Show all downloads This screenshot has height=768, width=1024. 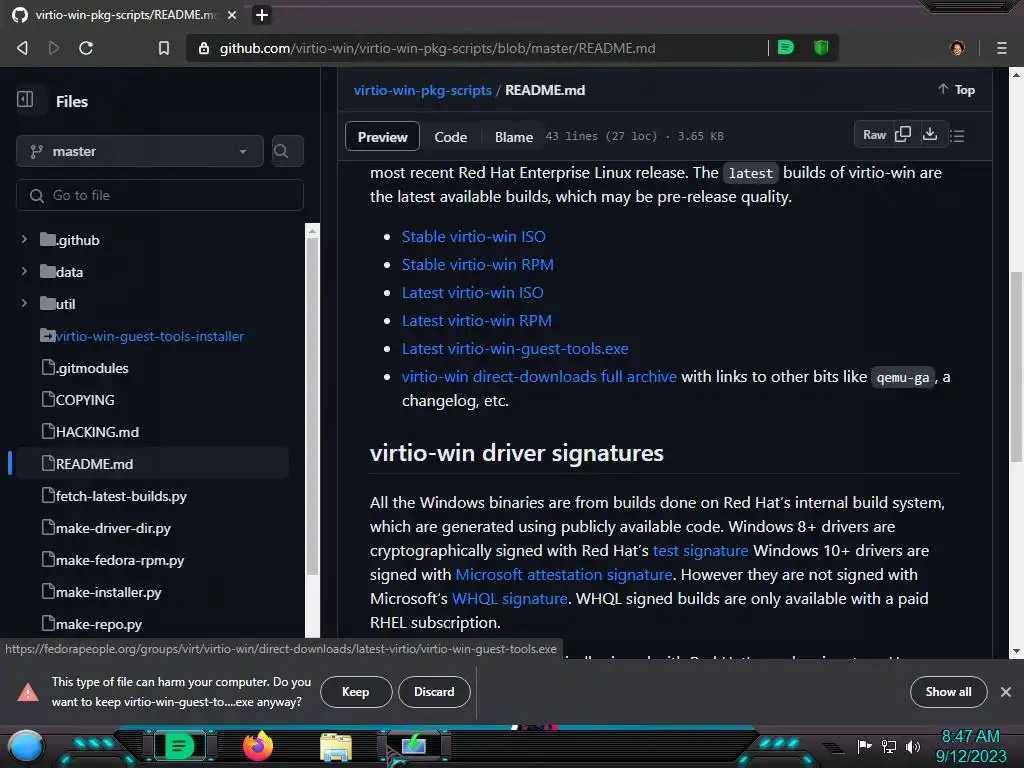pyautogui.click(x=948, y=692)
